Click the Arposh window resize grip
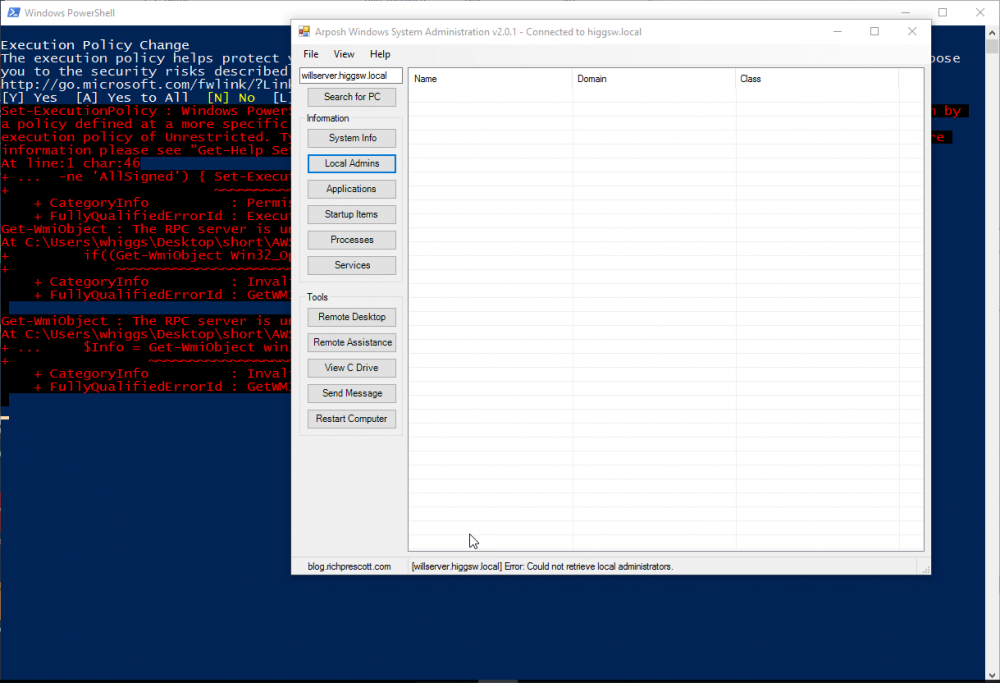The height and width of the screenshot is (683, 1000). pyautogui.click(x=925, y=569)
